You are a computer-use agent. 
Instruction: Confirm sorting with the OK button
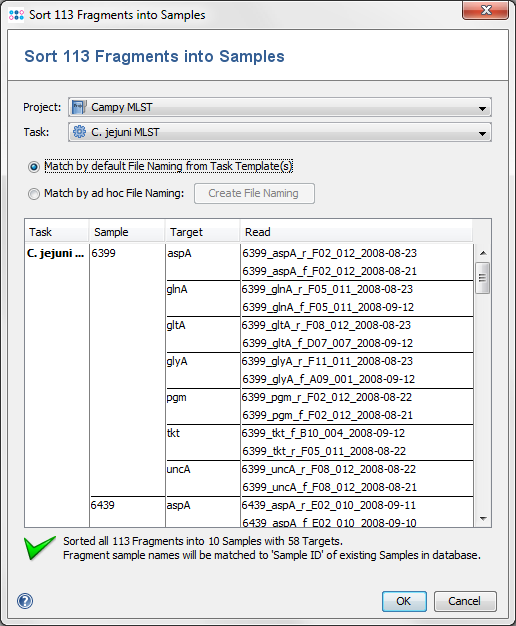coord(404,601)
